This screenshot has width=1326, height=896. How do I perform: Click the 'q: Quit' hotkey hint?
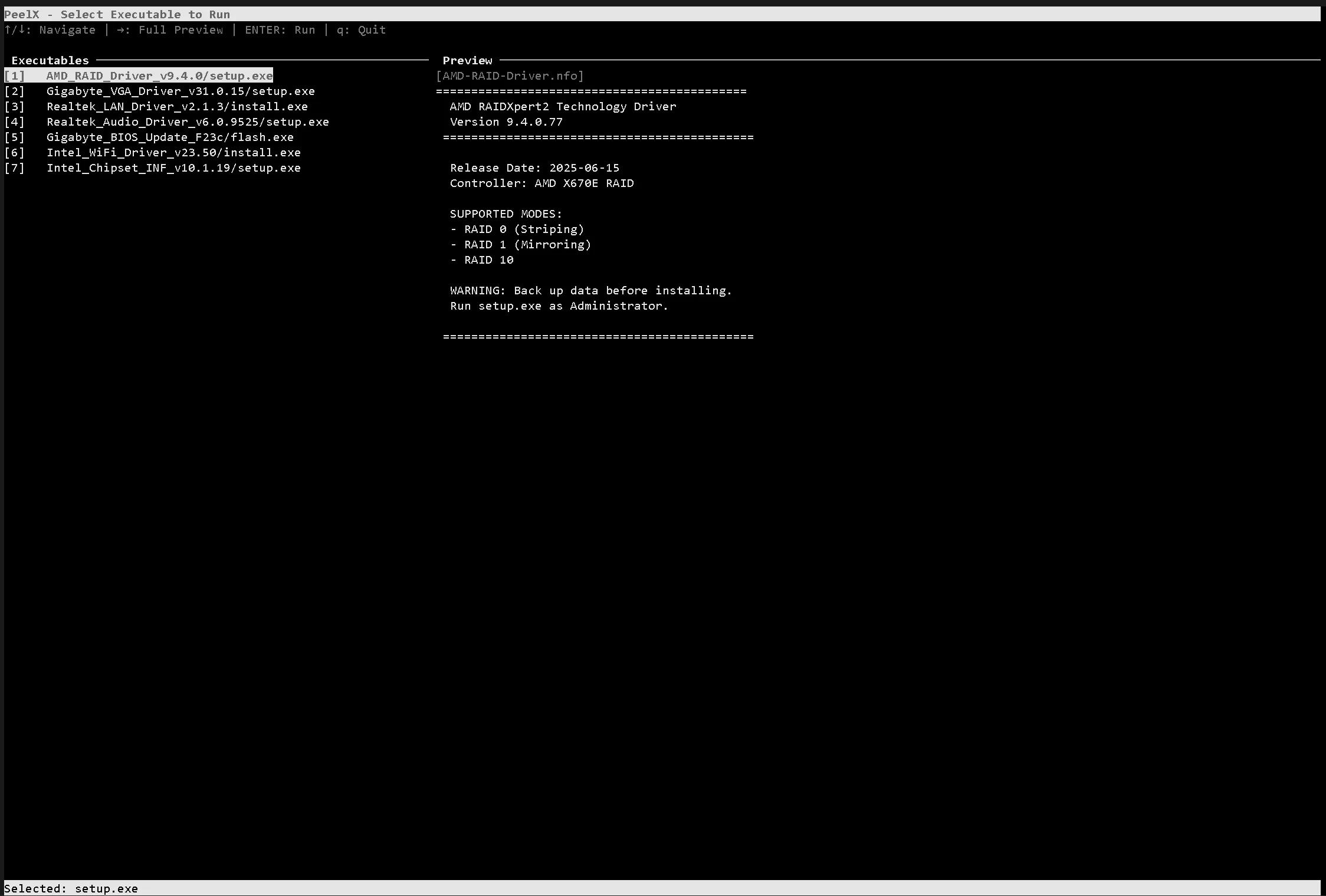coord(360,29)
